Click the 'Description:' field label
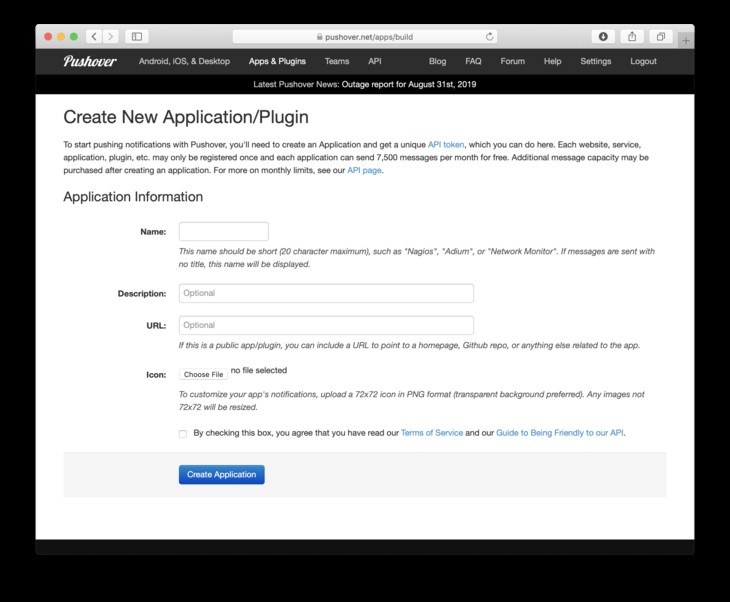Viewport: 730px width, 602px height. [x=142, y=293]
